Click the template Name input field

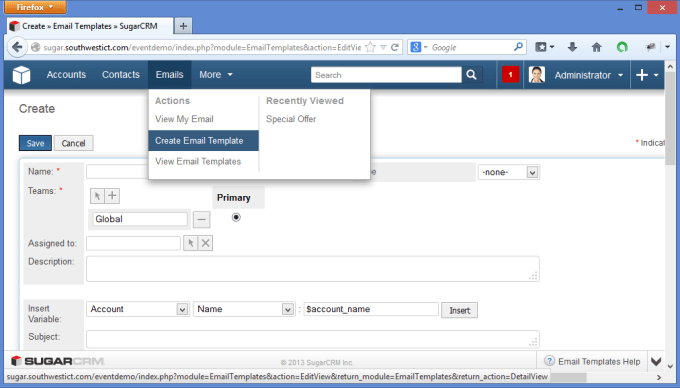[x=117, y=172]
